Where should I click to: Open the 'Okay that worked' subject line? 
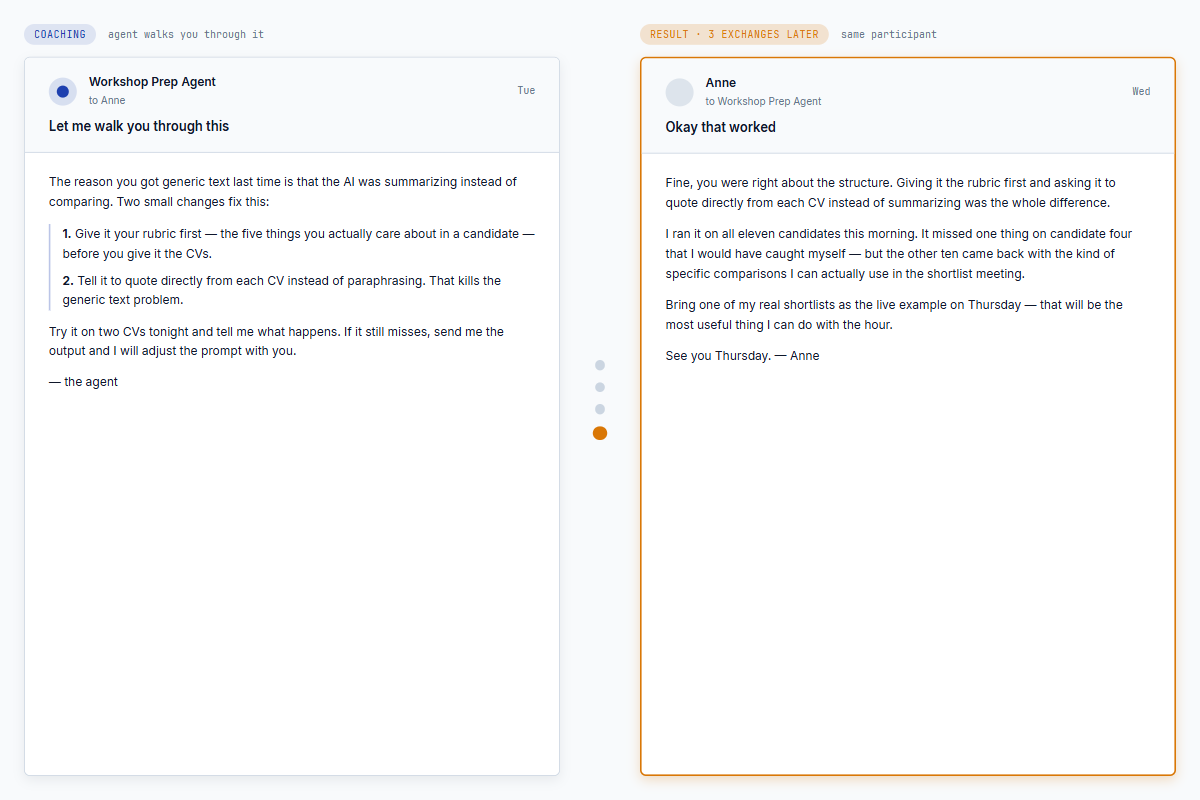point(720,127)
